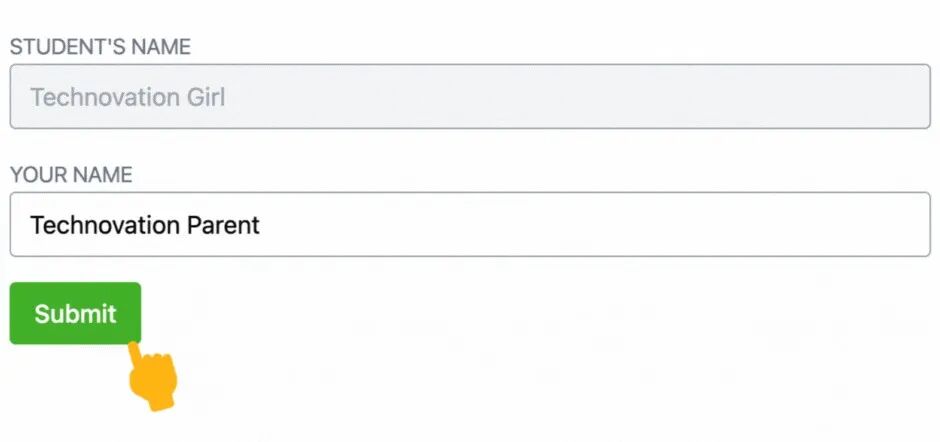This screenshot has width=940, height=442.
Task: Click the "YOUR NAME" label
Action: pos(71,175)
